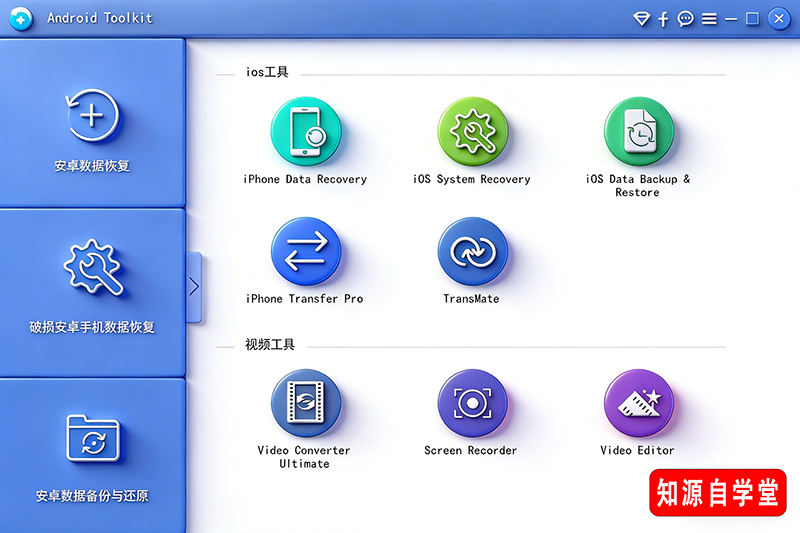Open iPhone Transfer Pro icon
Viewport: 800px width, 533px height.
point(306,251)
